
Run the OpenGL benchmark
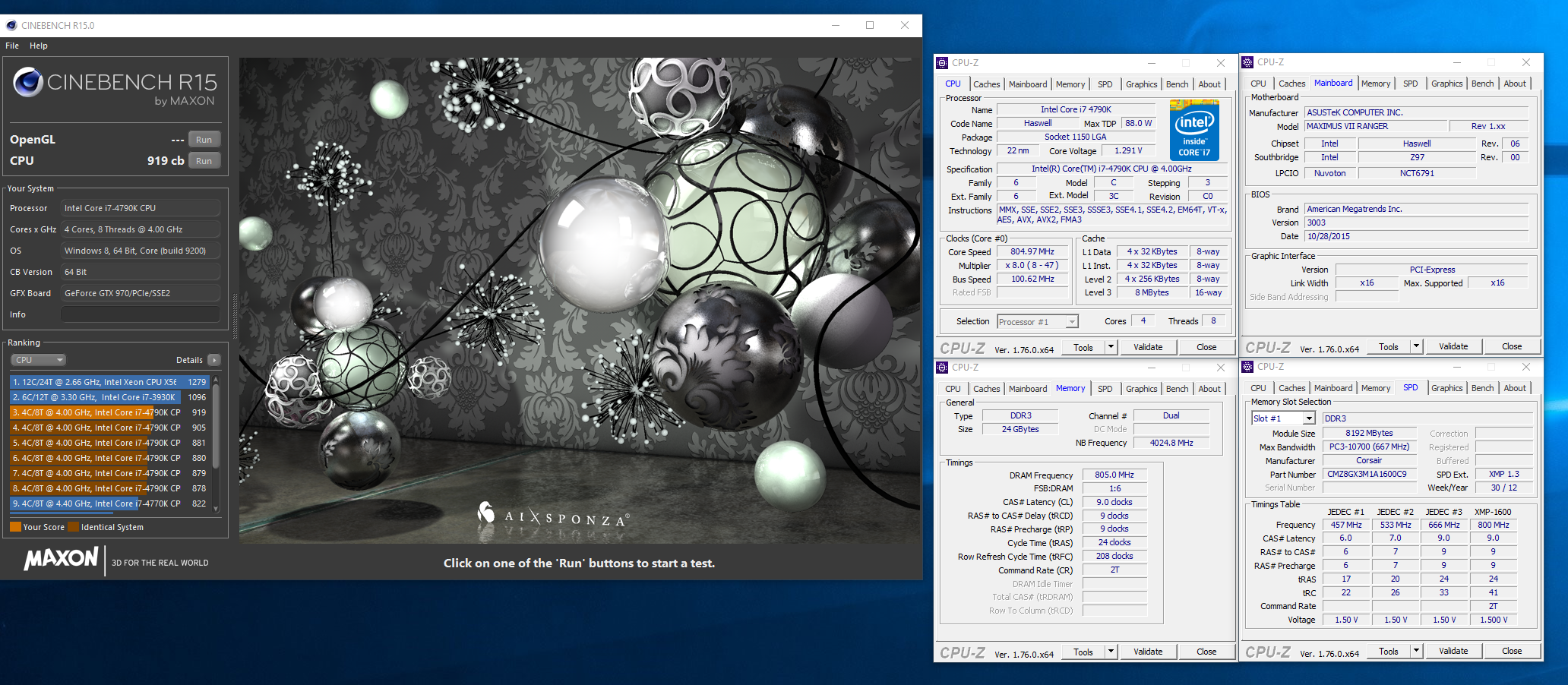coord(204,140)
